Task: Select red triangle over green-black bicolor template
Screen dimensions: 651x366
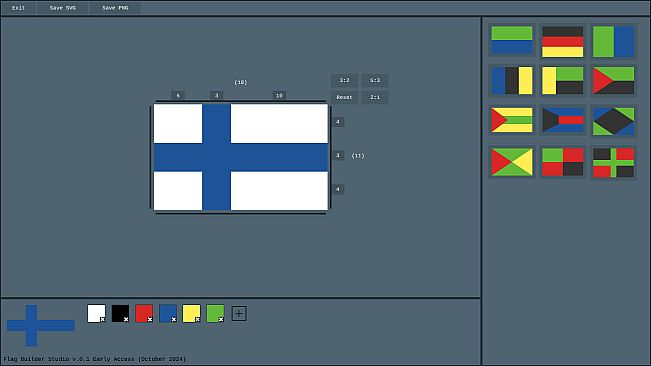Action: coord(613,81)
